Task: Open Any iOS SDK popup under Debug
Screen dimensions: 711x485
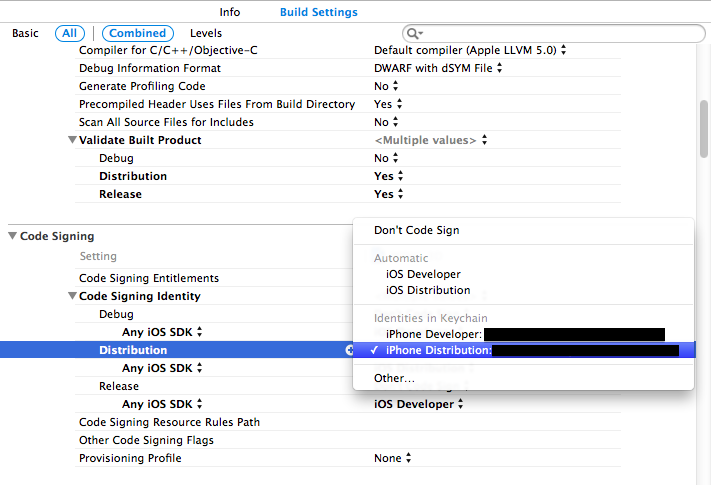Action: tap(162, 332)
